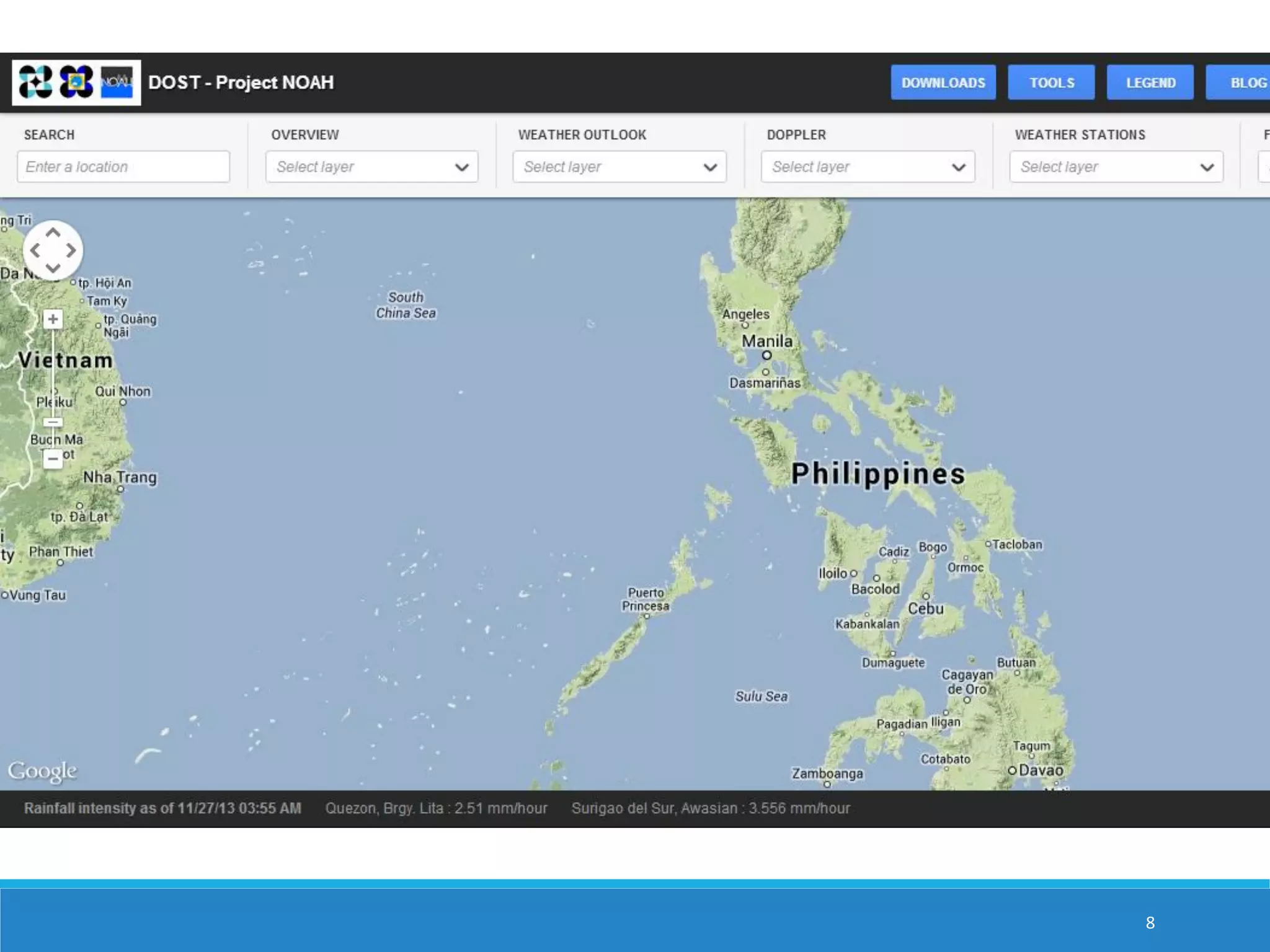
Task: Zoom out with the minus button
Action: tap(53, 459)
